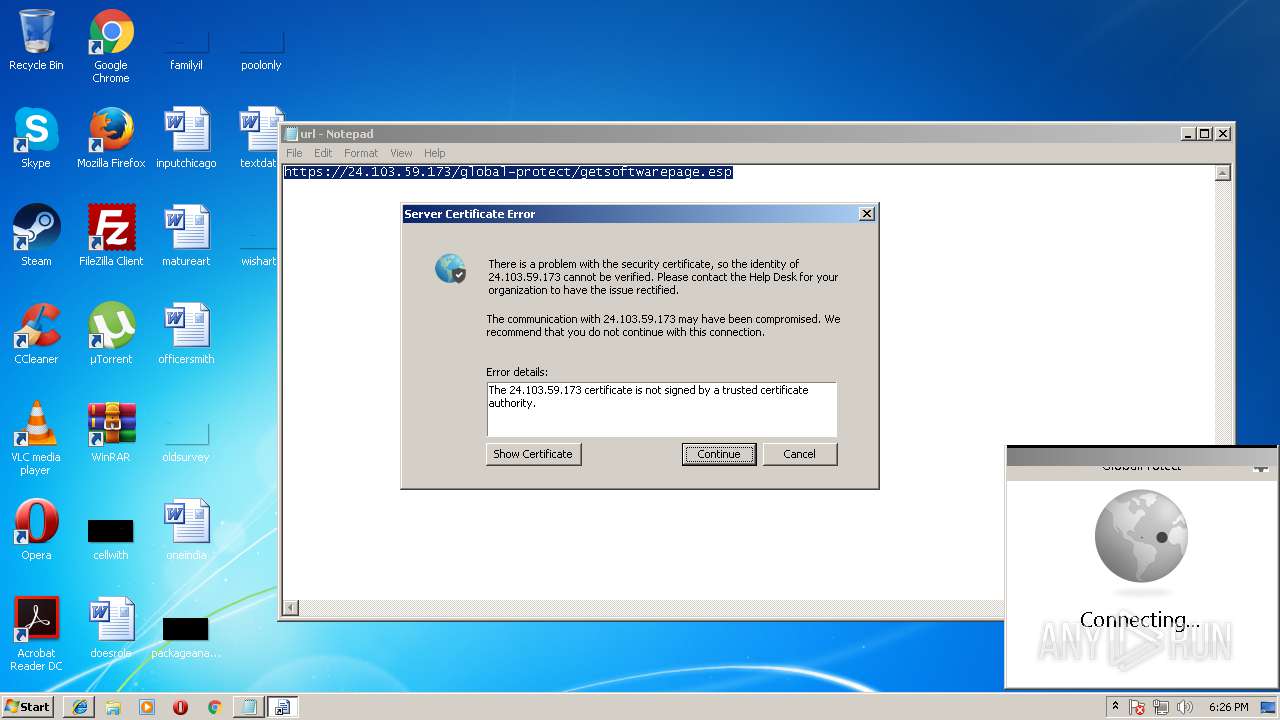Launch Google Chrome from the desktop
Screen dimensions: 1280x720
[x=111, y=45]
